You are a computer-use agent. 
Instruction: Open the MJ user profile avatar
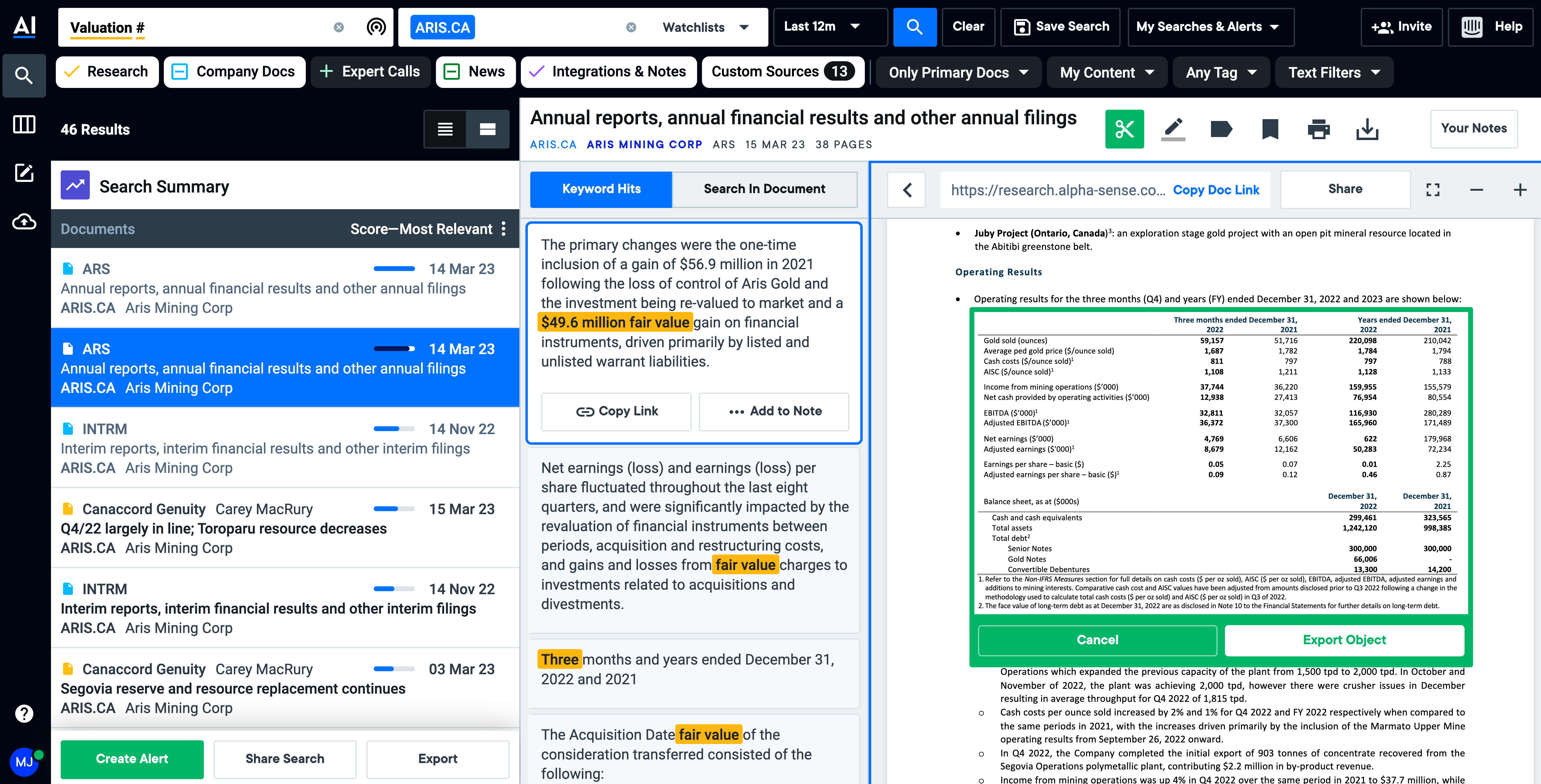pos(24,761)
